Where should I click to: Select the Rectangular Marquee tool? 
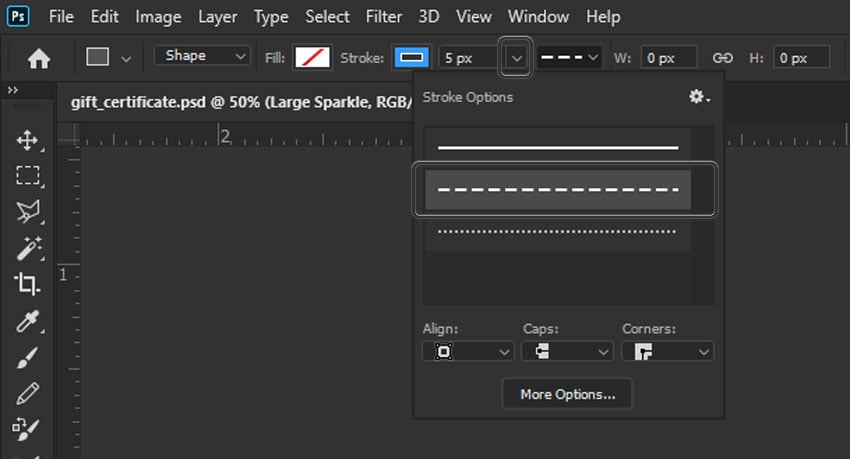click(28, 176)
